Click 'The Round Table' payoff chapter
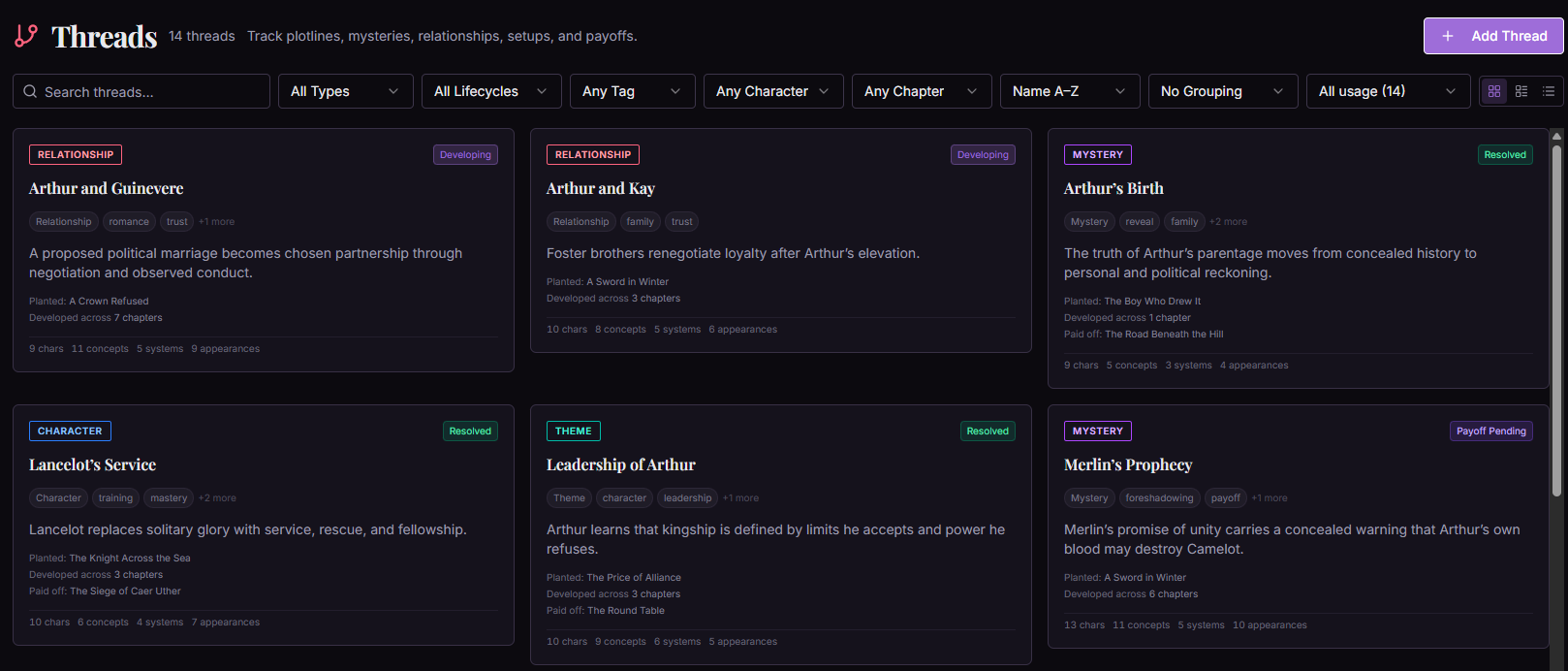The height and width of the screenshot is (671, 1568). click(x=626, y=611)
